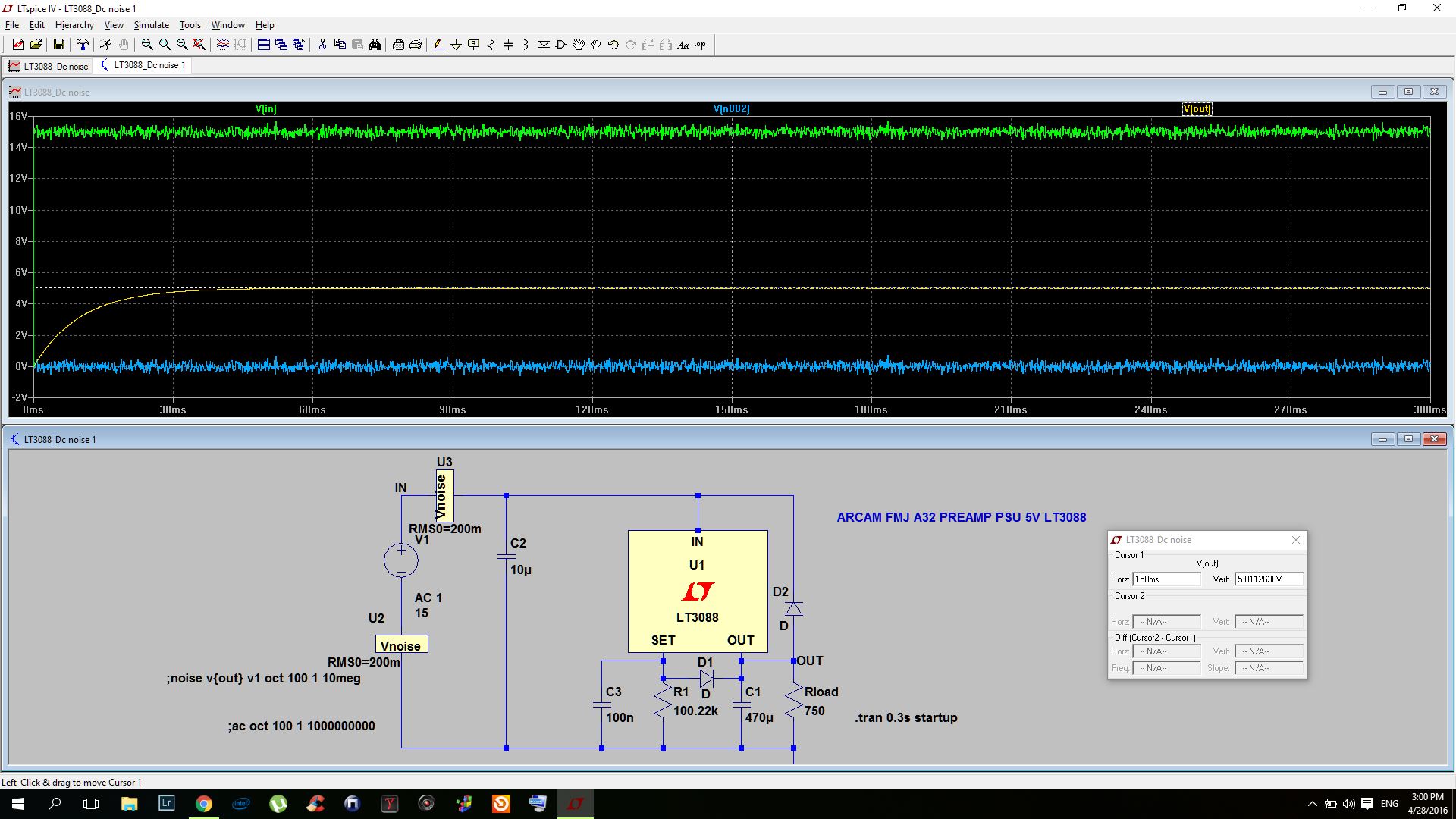Click the V(in) trace label
The image size is (1456, 819).
(x=266, y=109)
